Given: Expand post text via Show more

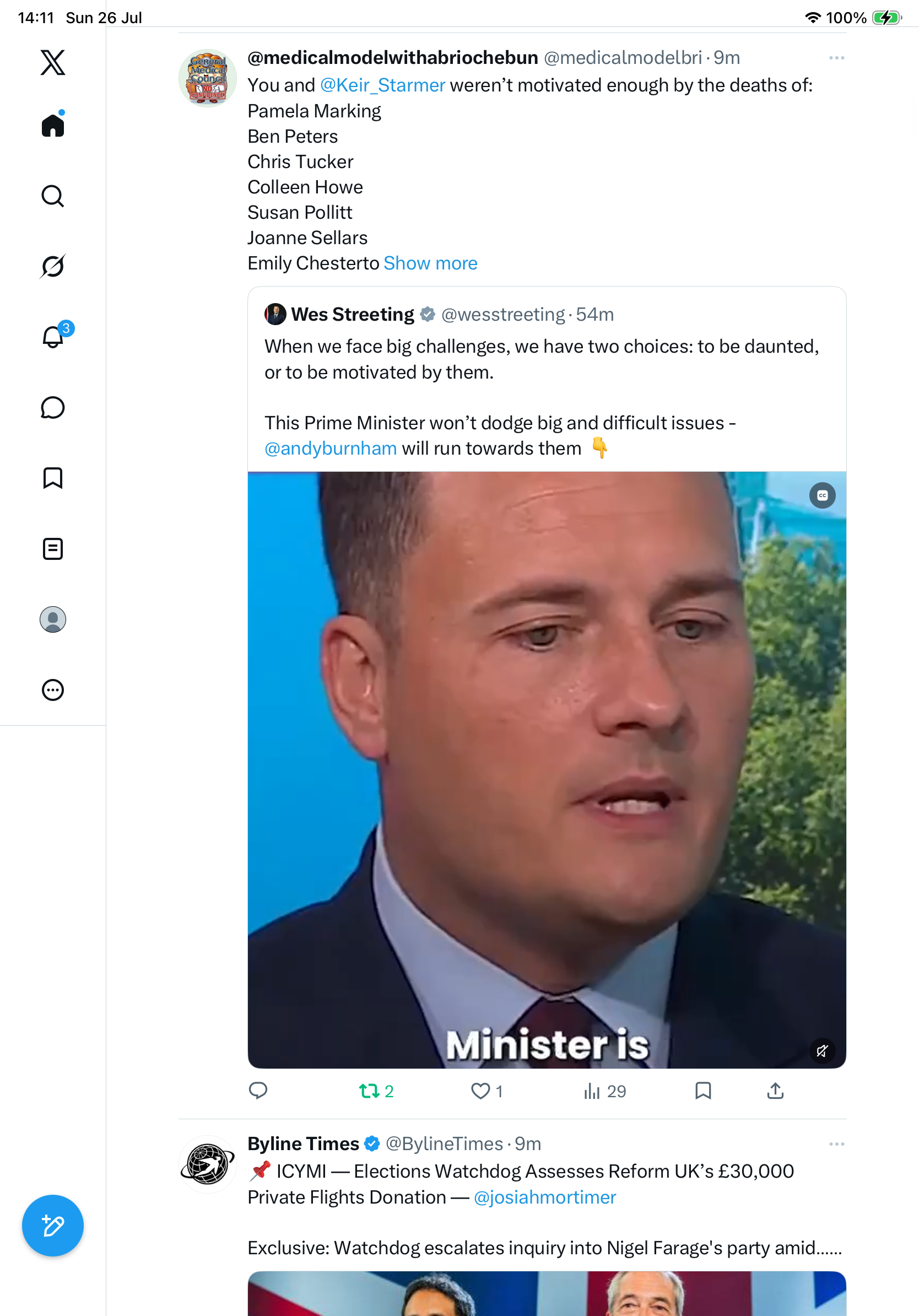Looking at the screenshot, I should click(x=430, y=263).
